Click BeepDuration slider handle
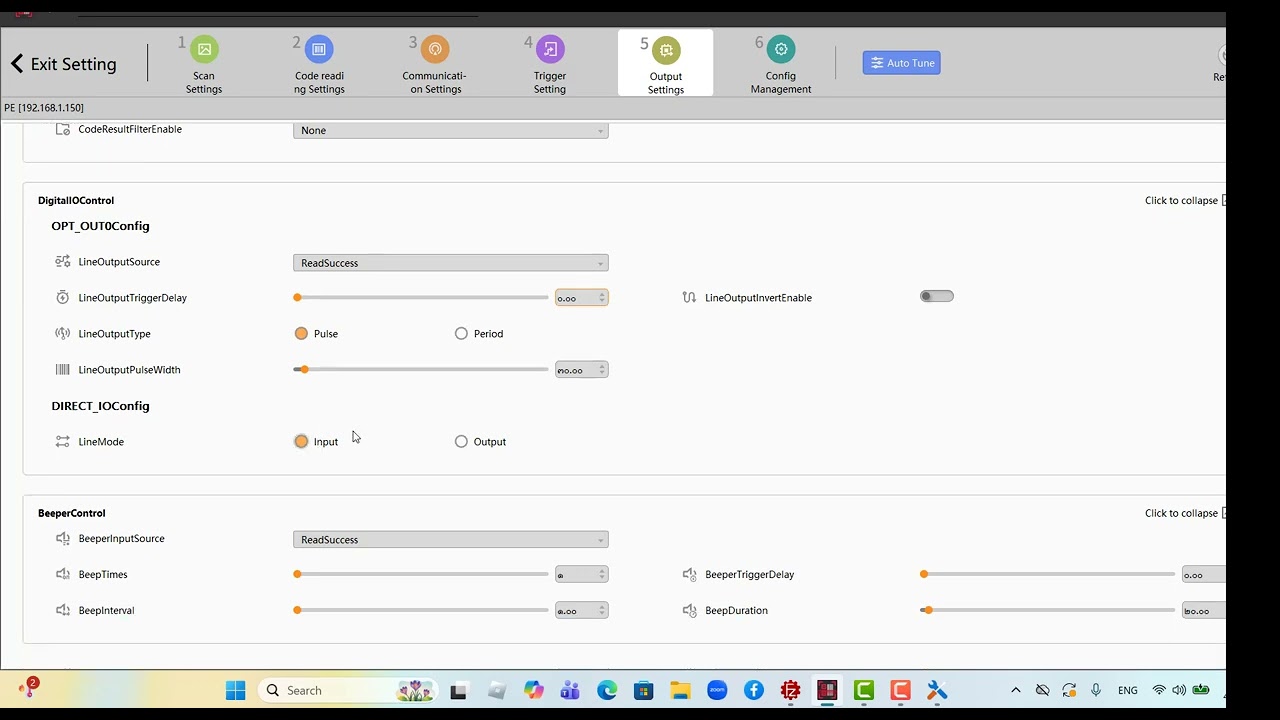 928,611
